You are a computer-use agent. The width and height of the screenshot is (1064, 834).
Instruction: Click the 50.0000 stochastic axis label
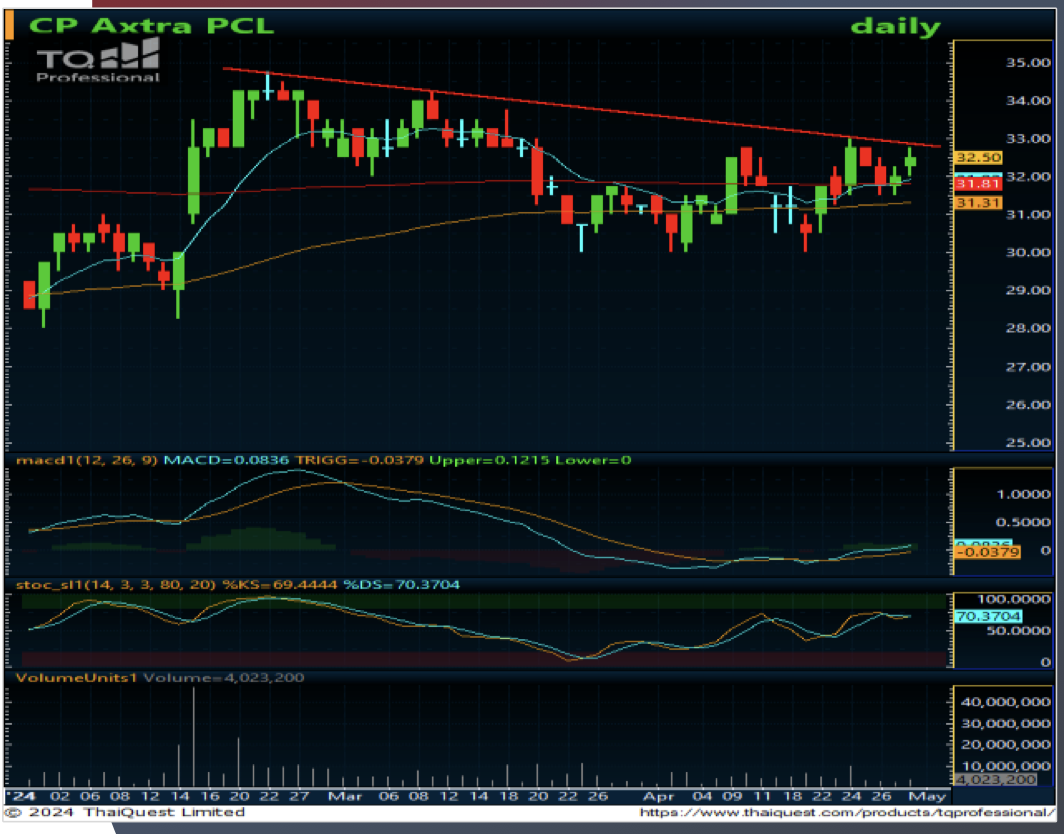tap(1021, 631)
